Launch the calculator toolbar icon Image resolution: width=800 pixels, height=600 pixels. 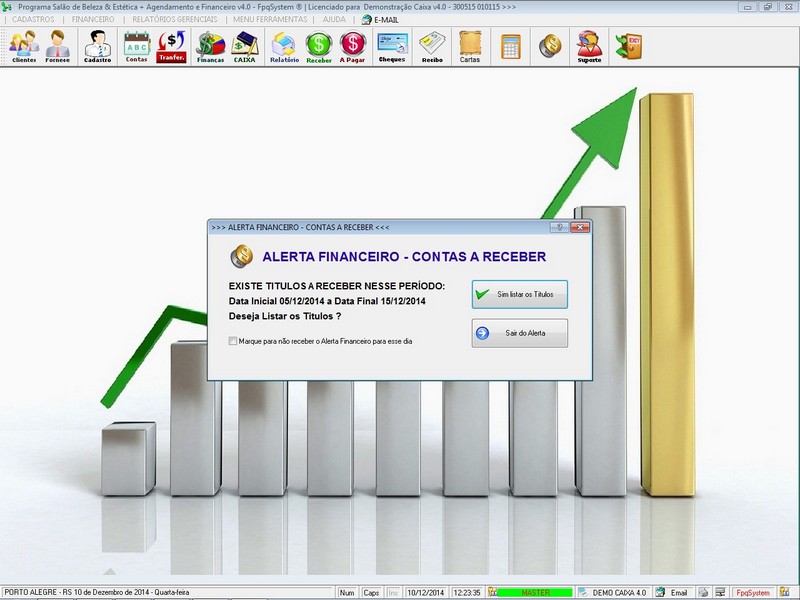point(511,46)
